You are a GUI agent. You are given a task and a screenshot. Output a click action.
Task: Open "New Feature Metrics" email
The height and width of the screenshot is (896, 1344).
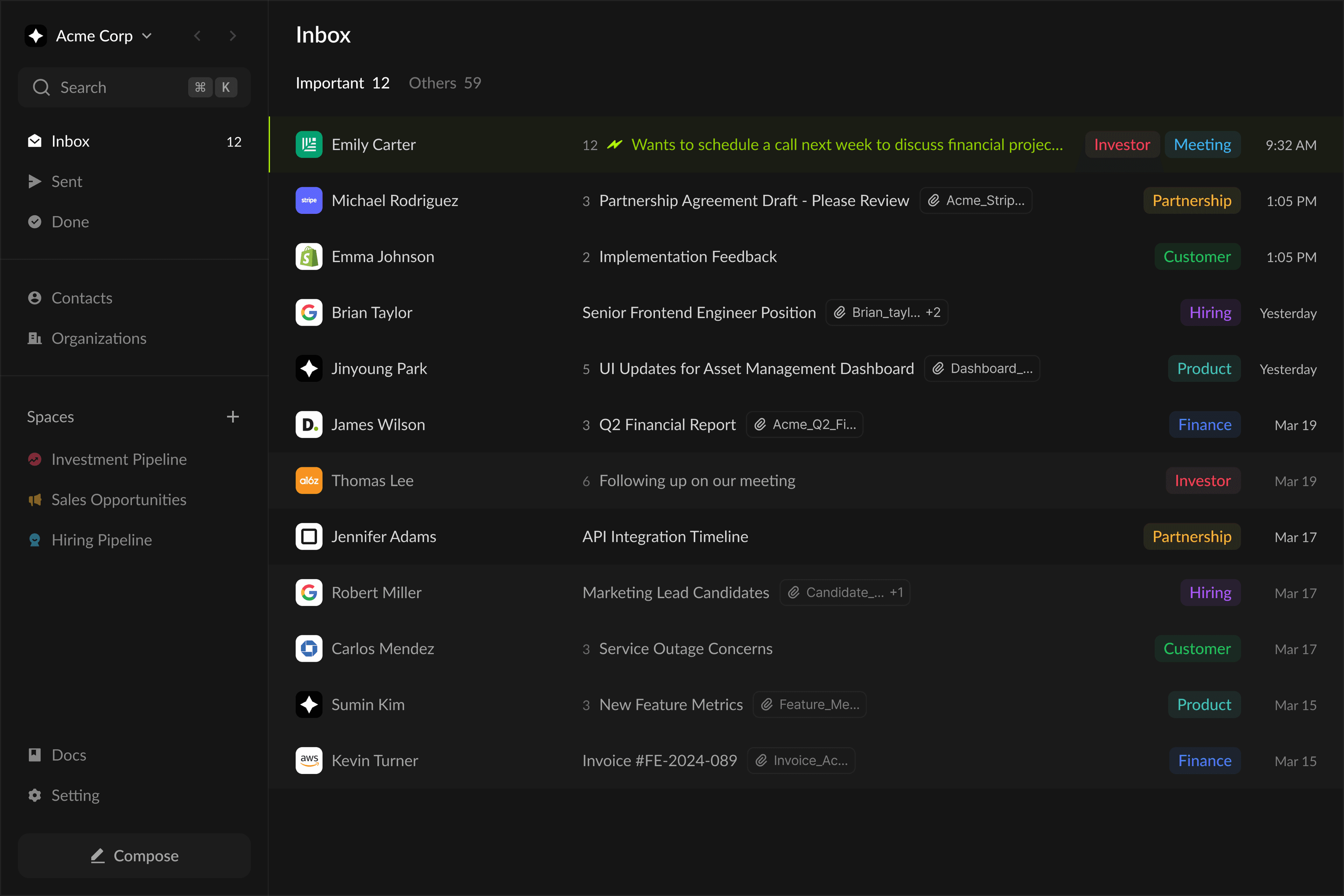[x=671, y=705]
